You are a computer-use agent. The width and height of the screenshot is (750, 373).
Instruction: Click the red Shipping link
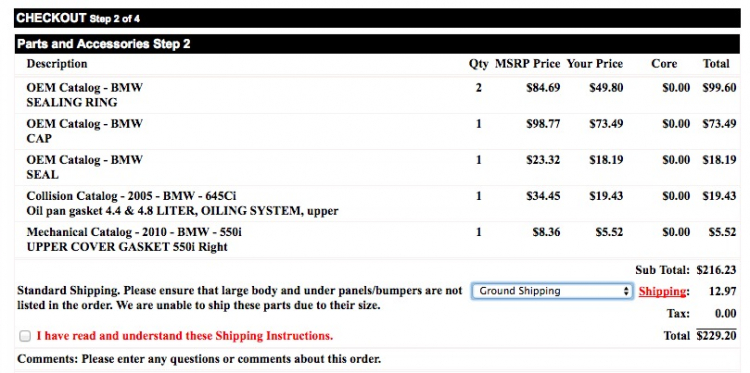coord(662,291)
